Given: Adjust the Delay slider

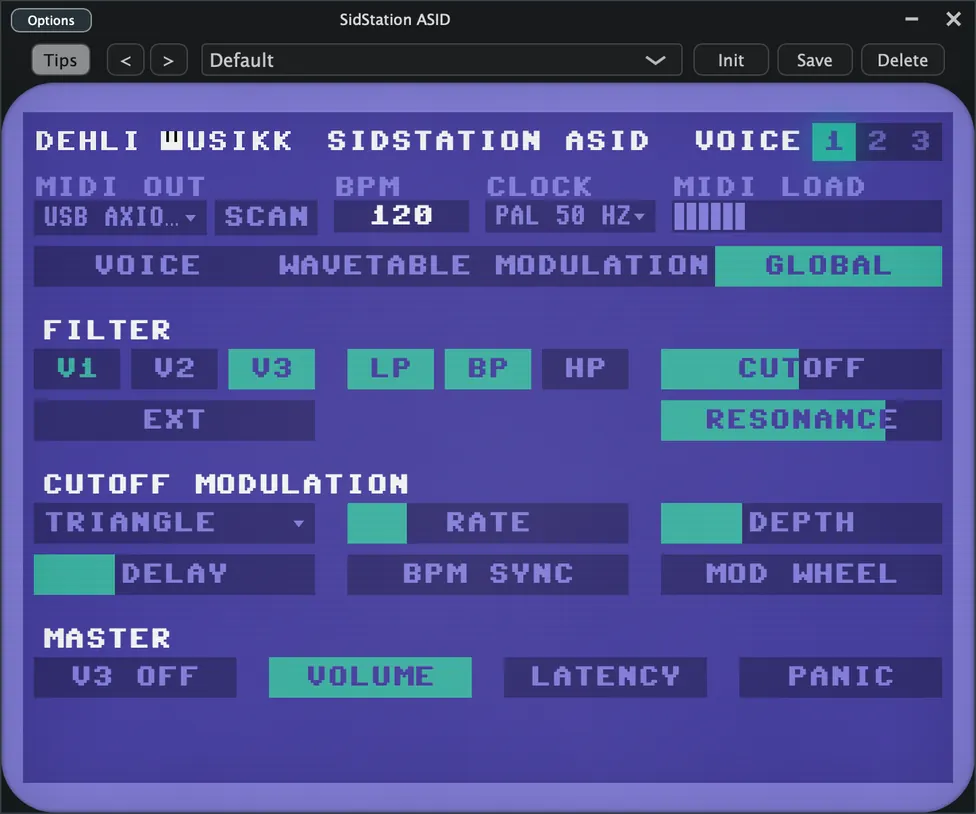Looking at the screenshot, I should pyautogui.click(x=174, y=574).
